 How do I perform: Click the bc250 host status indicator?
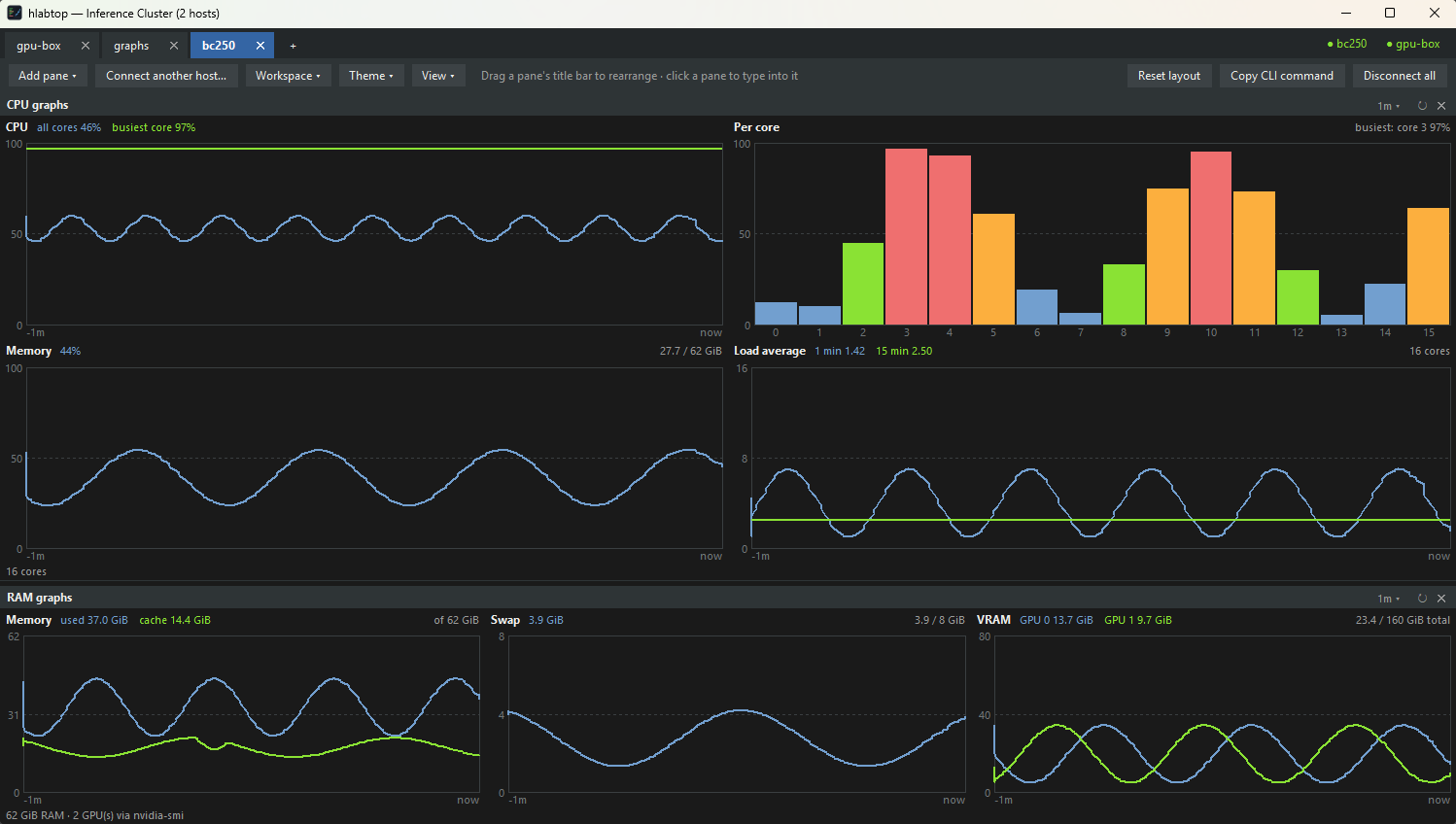coord(1347,44)
